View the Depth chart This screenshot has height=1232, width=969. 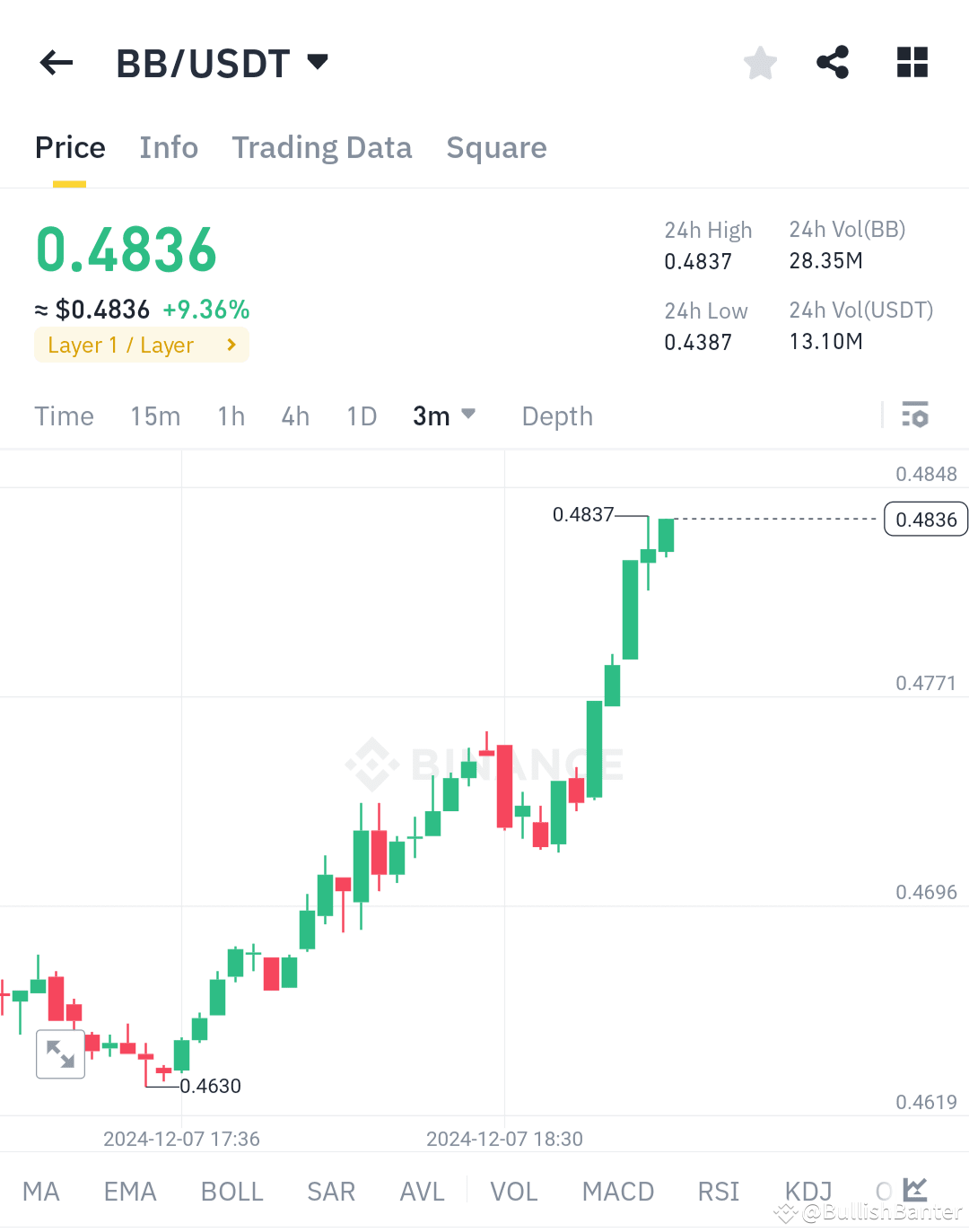click(556, 415)
